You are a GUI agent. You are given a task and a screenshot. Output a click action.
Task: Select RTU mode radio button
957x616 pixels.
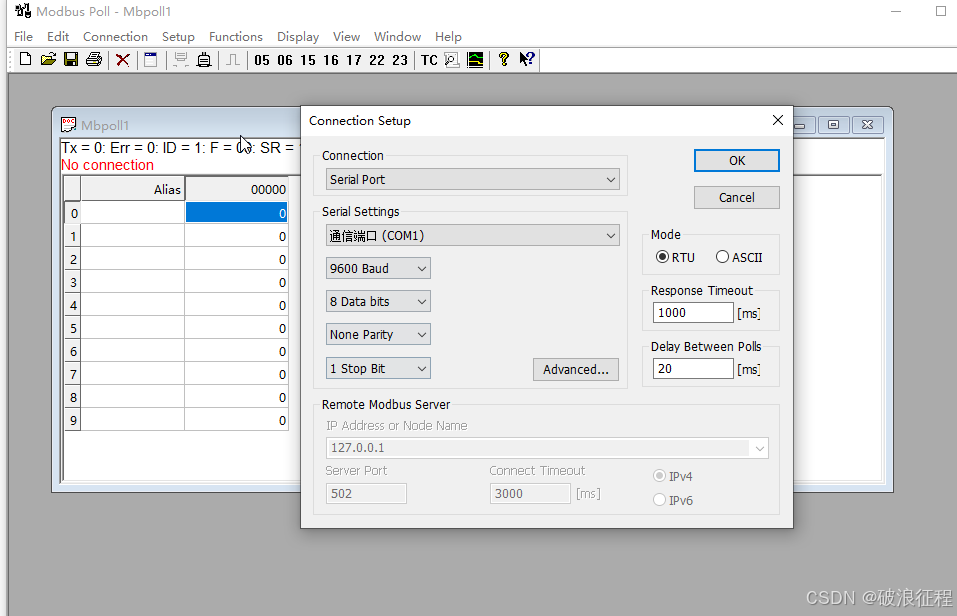(662, 257)
